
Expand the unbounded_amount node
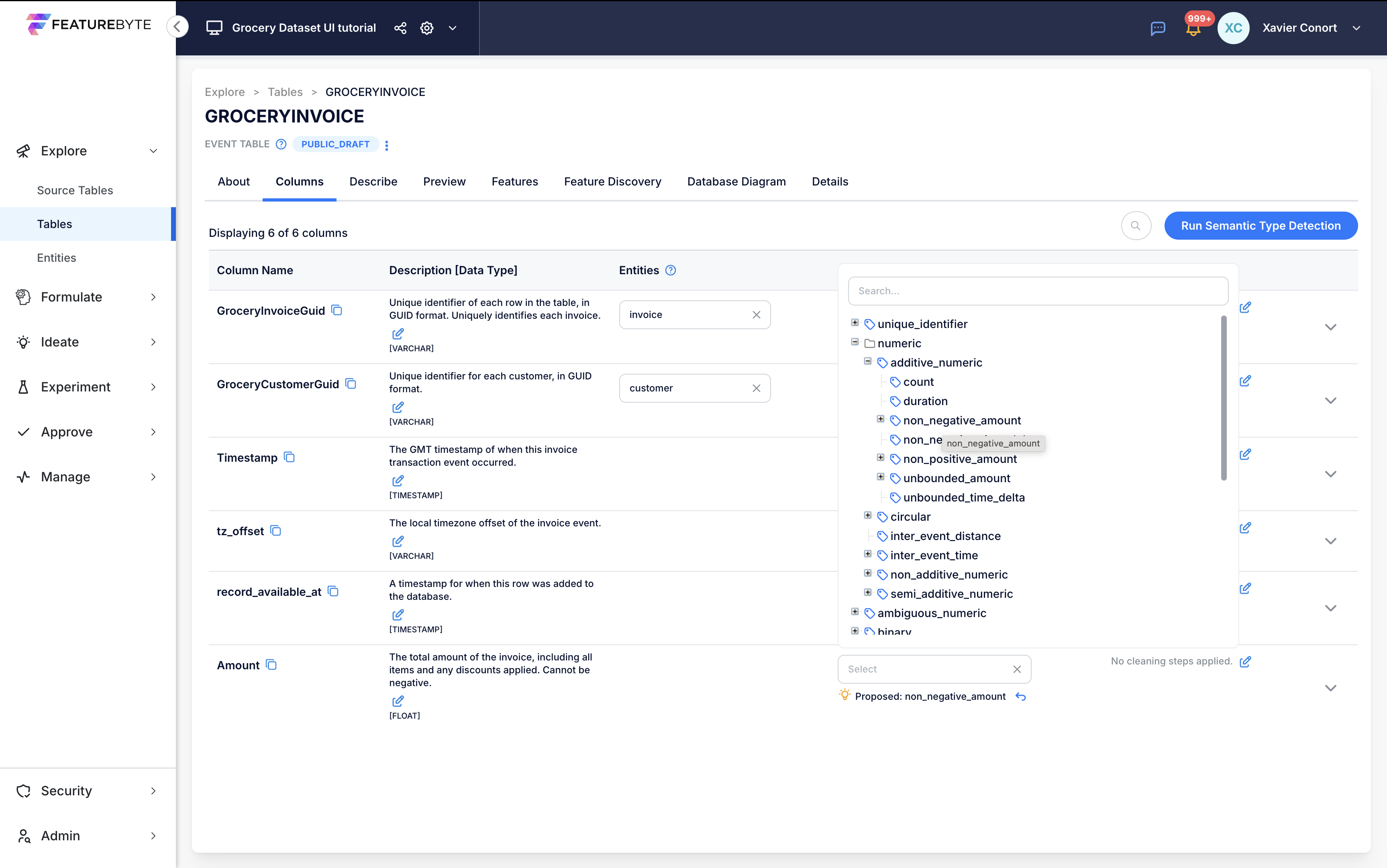(x=881, y=477)
